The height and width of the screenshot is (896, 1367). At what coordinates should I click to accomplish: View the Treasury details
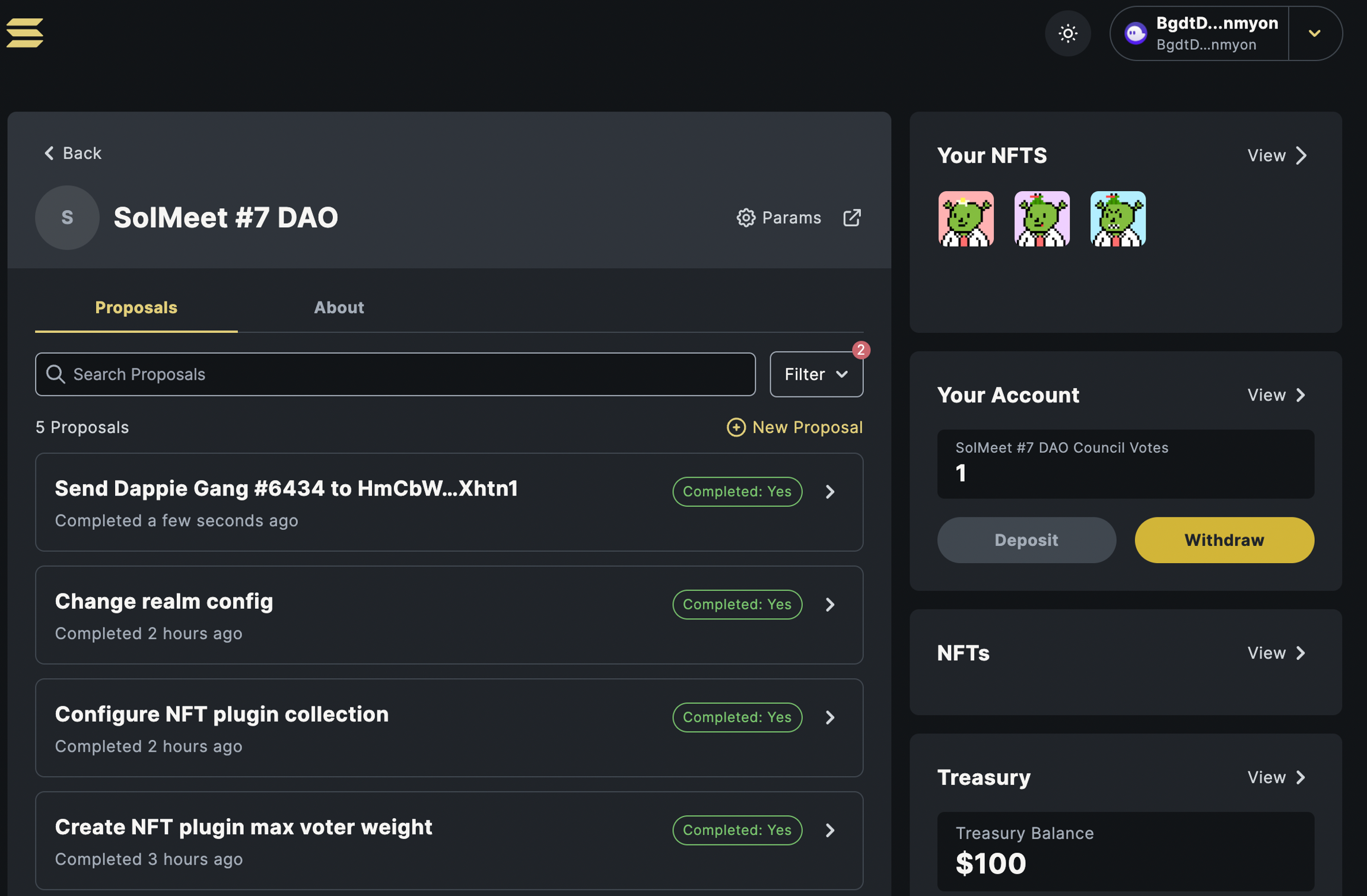click(1276, 777)
